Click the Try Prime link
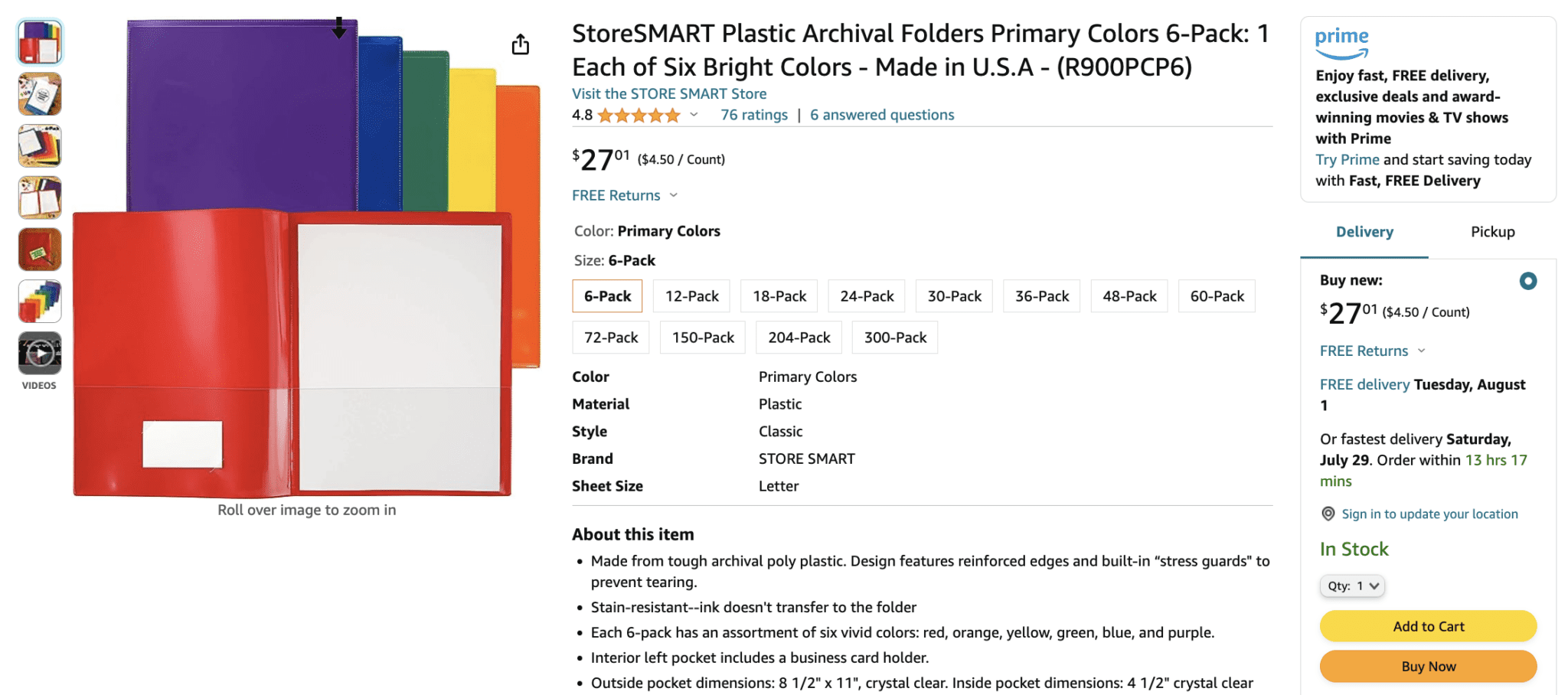This screenshot has height=695, width=1568. (1347, 159)
